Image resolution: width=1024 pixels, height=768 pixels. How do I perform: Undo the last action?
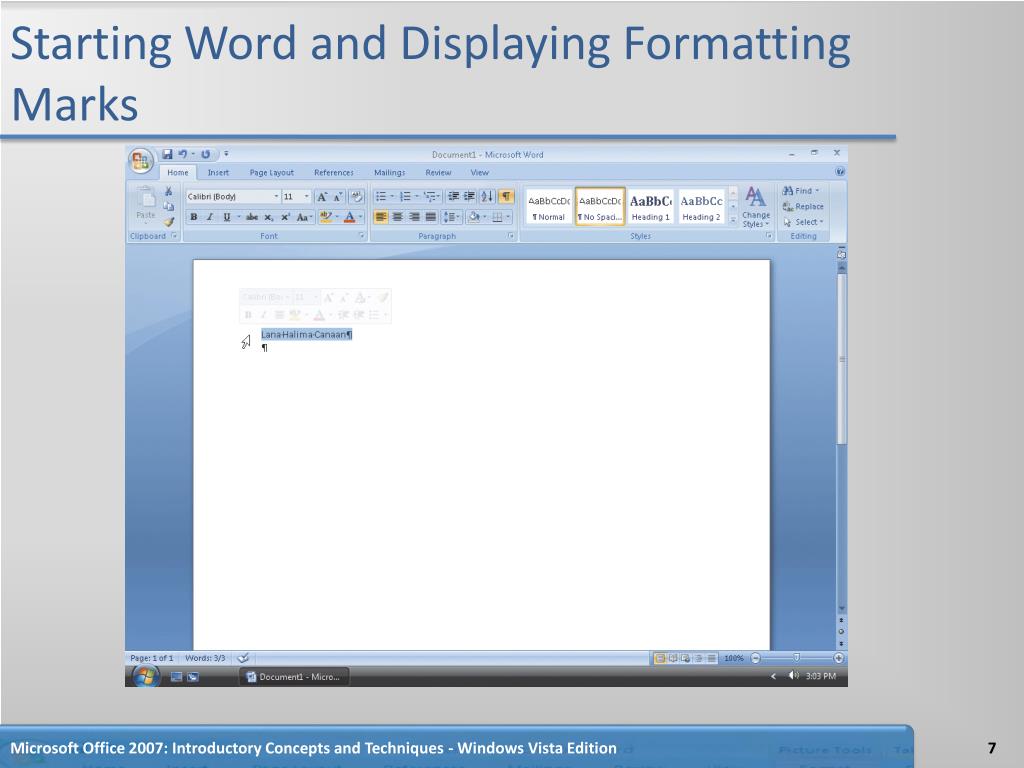pyautogui.click(x=182, y=154)
